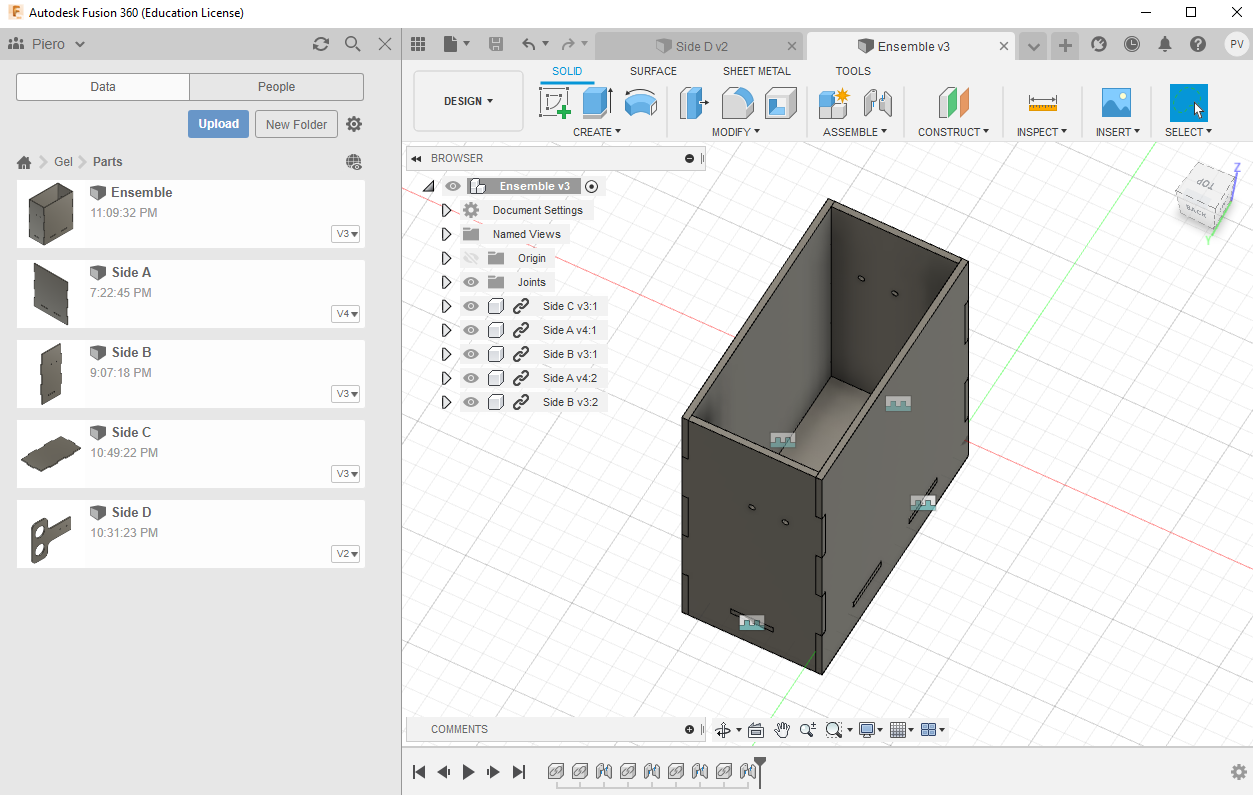The height and width of the screenshot is (795, 1253).
Task: Hide component Side A v4:2
Action: click(471, 378)
